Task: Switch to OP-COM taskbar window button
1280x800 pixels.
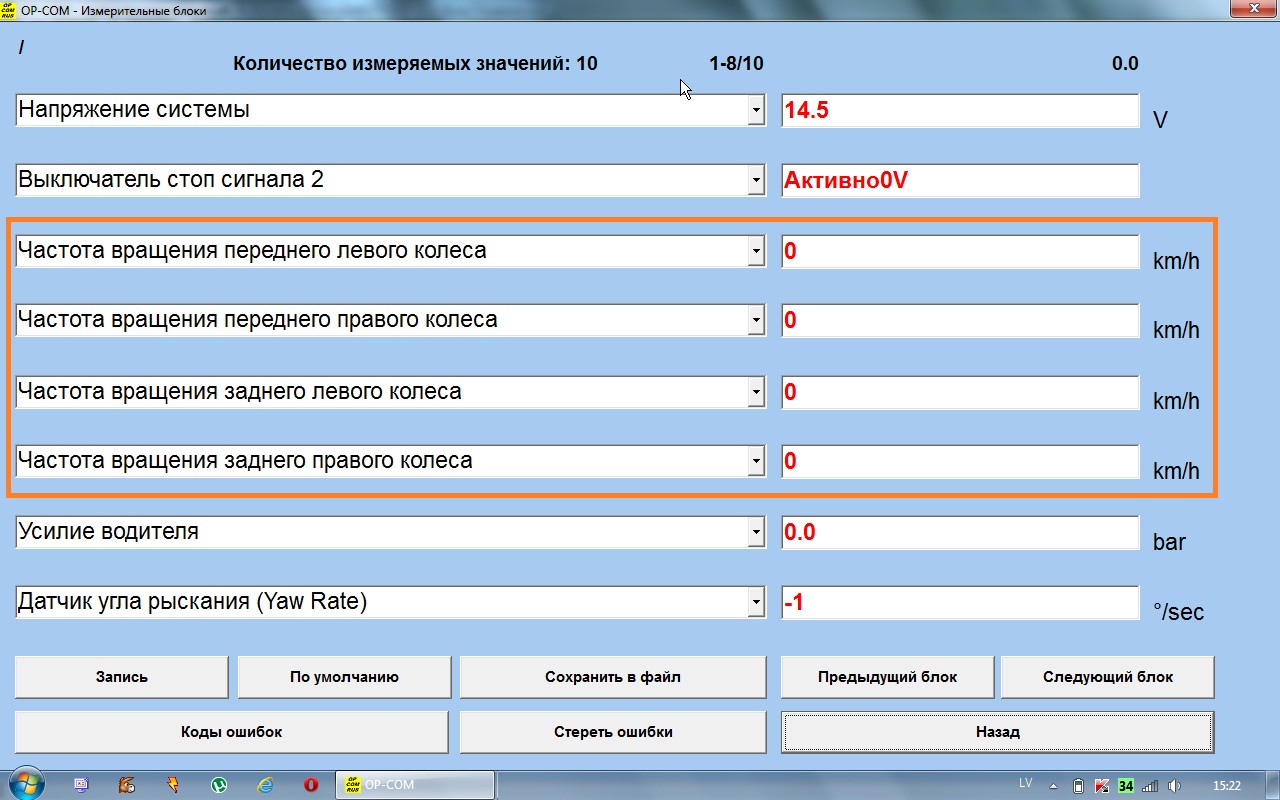Action: pyautogui.click(x=414, y=785)
